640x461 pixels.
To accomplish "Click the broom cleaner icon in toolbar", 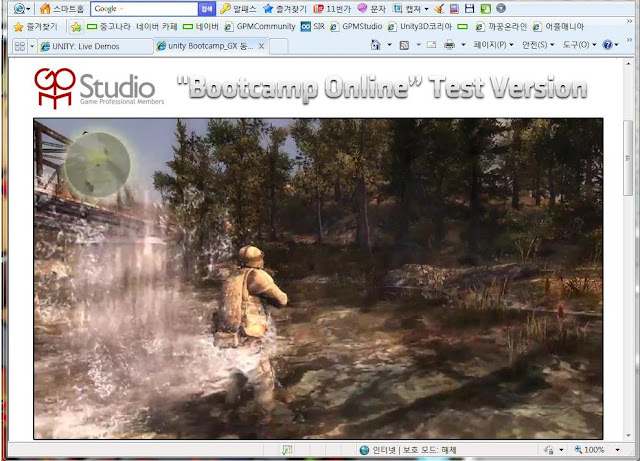I will click(x=439, y=8).
